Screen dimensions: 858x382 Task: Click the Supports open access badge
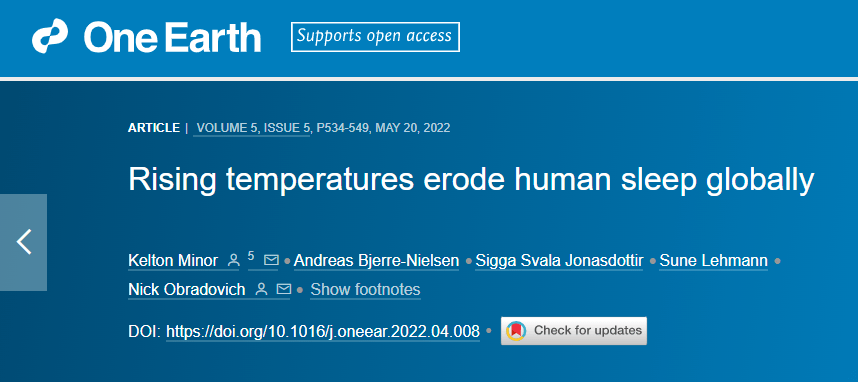[x=375, y=37]
